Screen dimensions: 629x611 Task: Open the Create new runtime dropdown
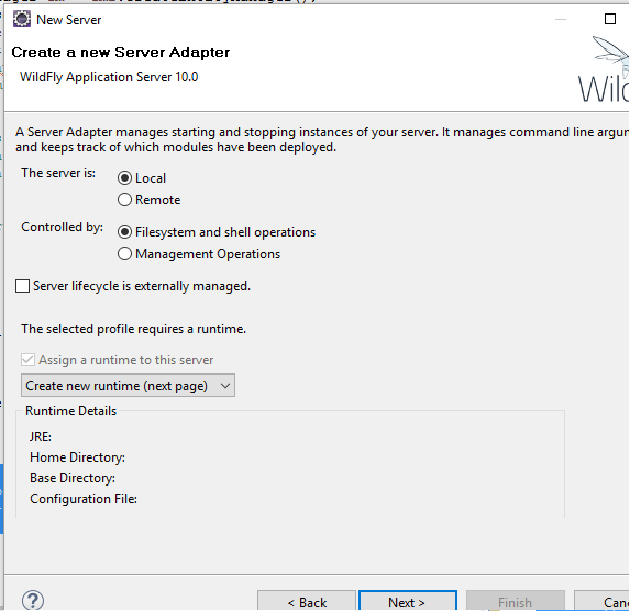coord(128,386)
